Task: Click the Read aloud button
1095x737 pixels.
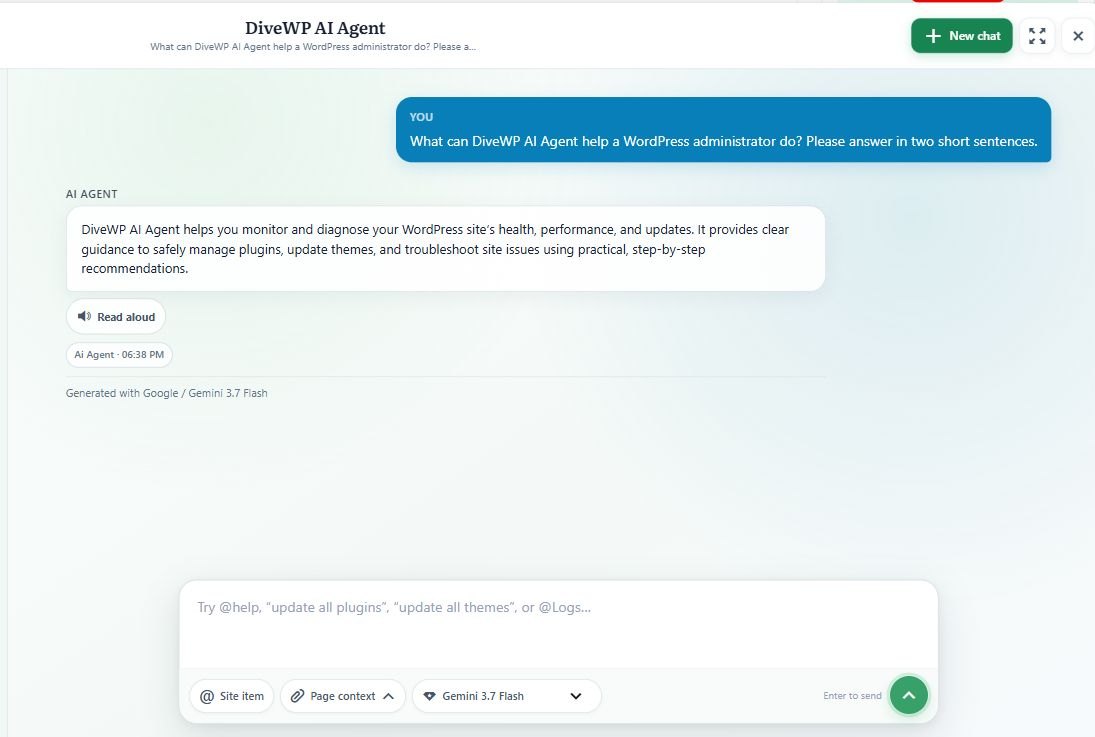Action: (116, 316)
